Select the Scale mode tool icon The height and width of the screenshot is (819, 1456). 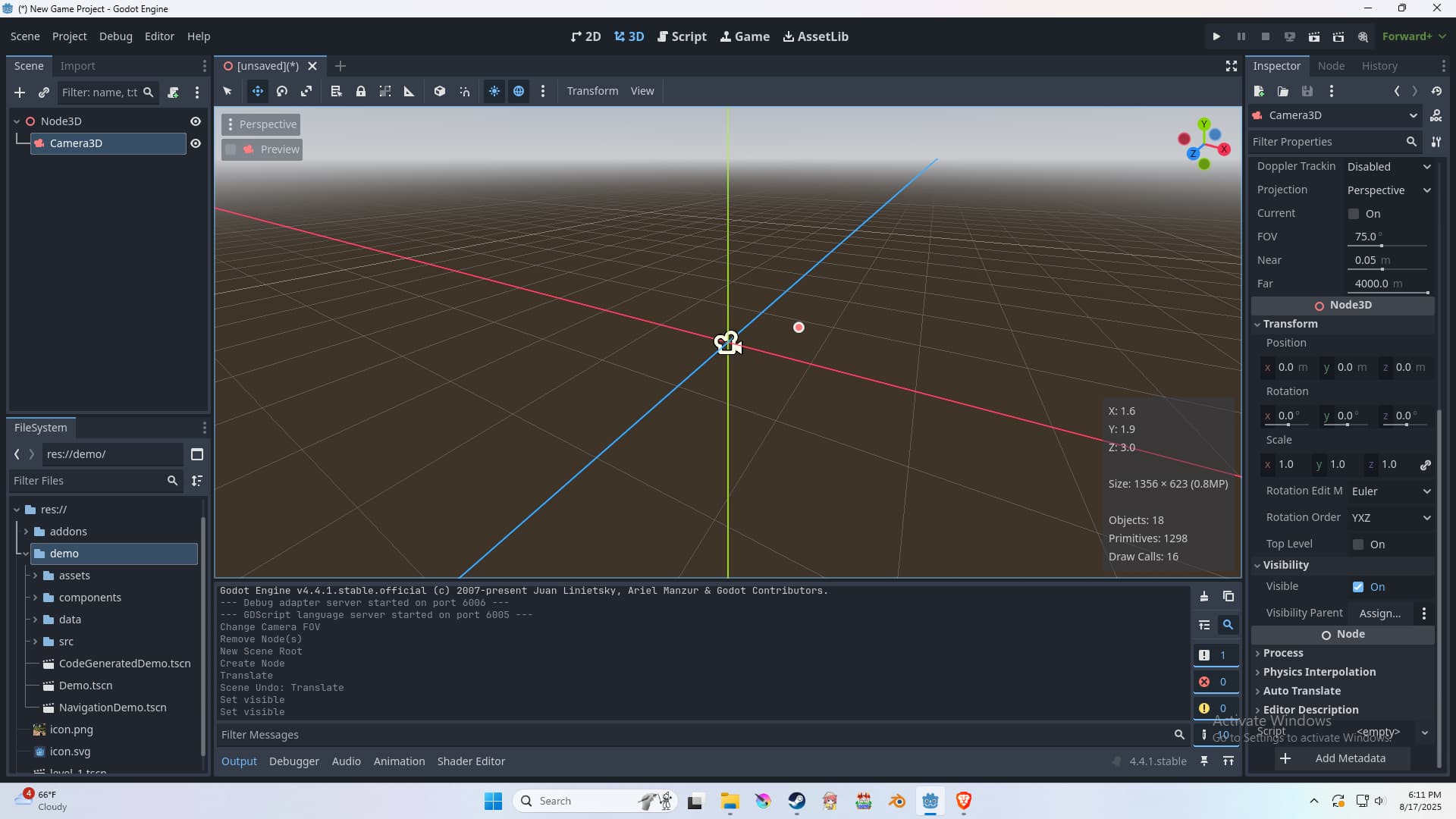point(306,91)
